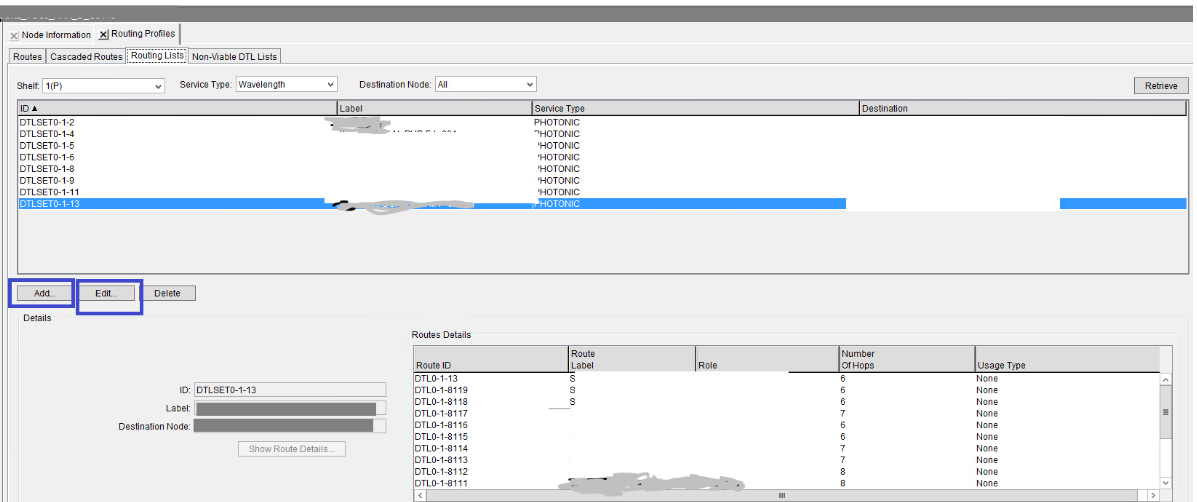Select route DTL0-1-8114
Screen dimensions: 1197x502
786,448
